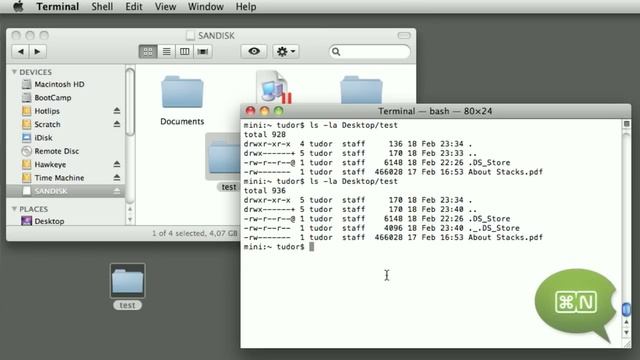This screenshot has width=640, height=360.
Task: Eject the Time Machine drive
Action: coord(117,178)
